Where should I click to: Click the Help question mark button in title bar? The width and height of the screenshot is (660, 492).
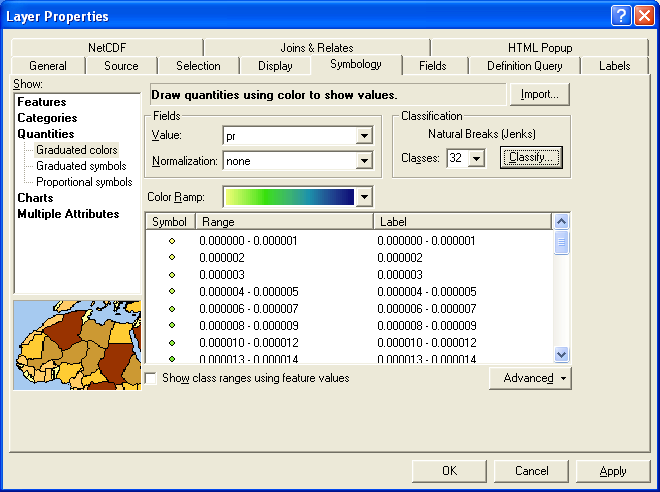621,16
